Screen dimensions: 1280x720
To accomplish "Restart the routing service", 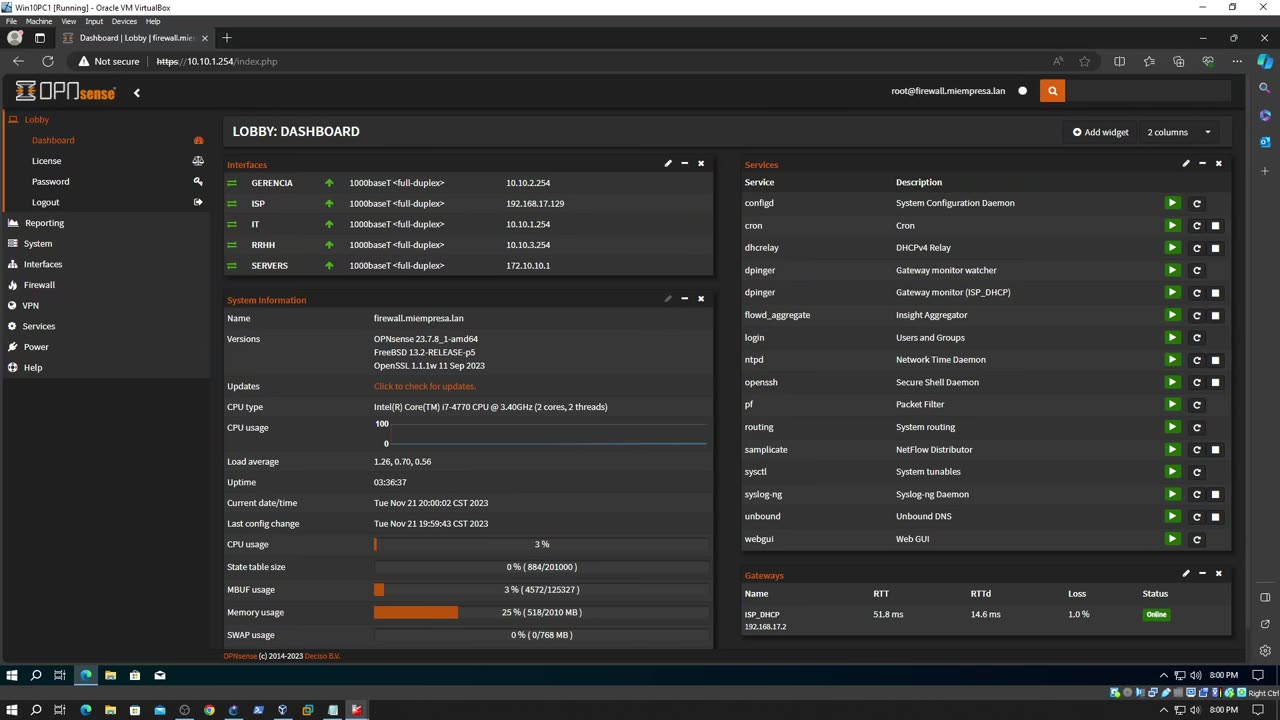I will coord(1196,428).
